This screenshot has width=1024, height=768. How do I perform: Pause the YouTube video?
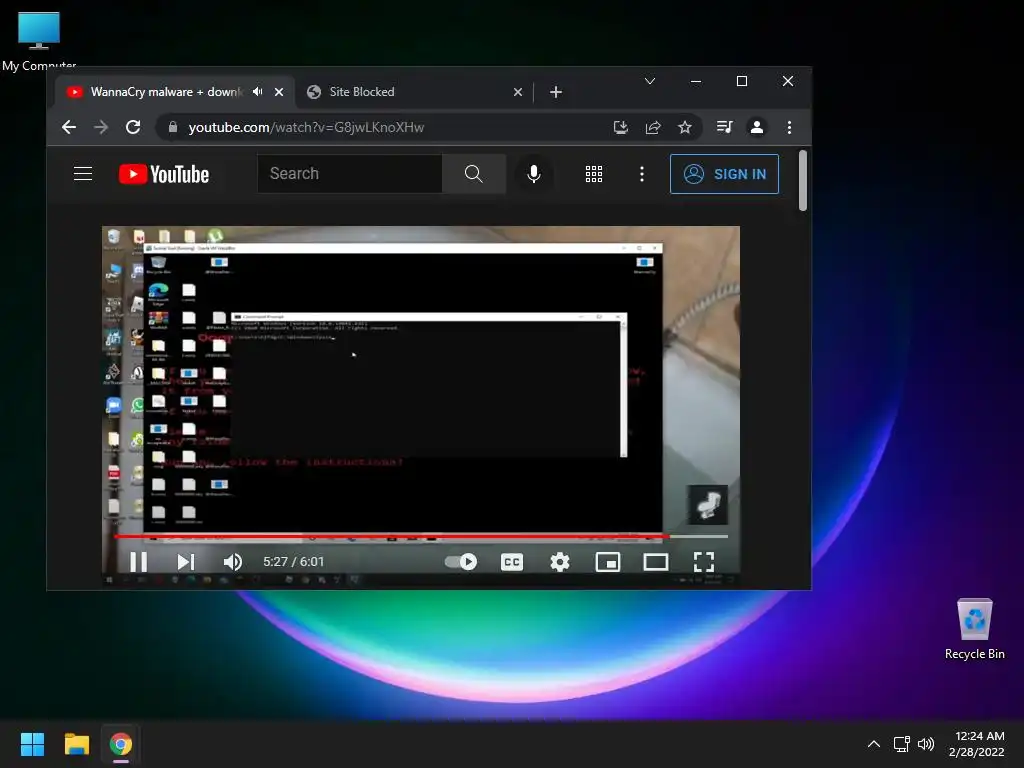click(138, 562)
